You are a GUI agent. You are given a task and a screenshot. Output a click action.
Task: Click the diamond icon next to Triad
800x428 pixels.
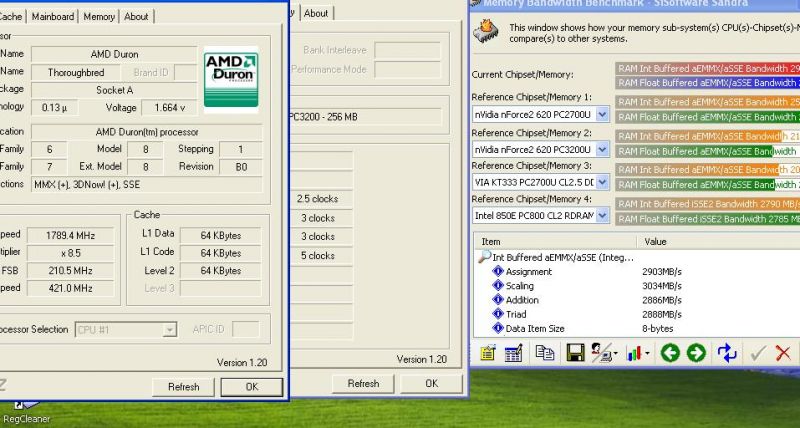[498, 314]
